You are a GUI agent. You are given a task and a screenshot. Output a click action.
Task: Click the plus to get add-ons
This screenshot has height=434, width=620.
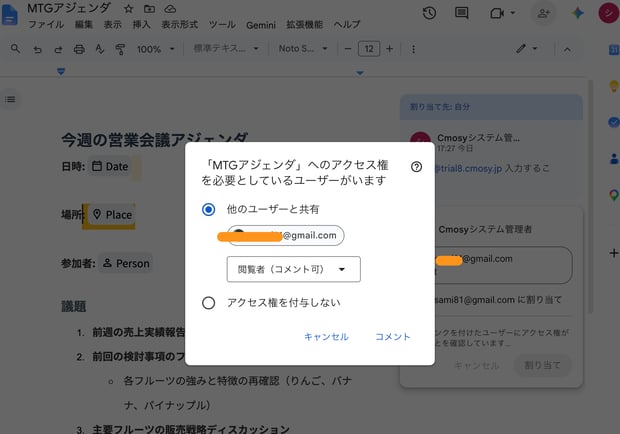click(614, 253)
